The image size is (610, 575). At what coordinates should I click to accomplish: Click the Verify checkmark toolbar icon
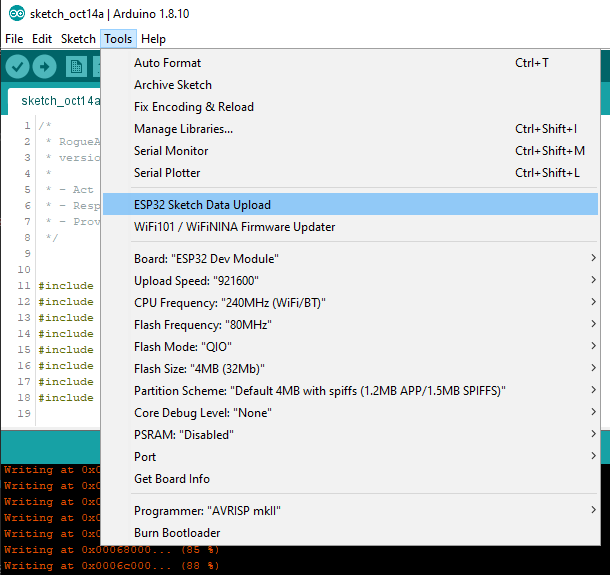(x=17, y=67)
